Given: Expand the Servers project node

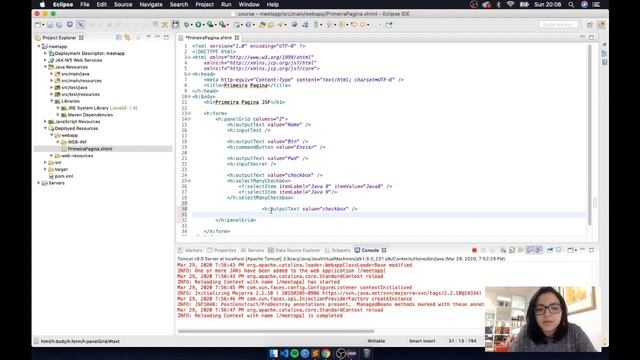Looking at the screenshot, I should 39,183.
